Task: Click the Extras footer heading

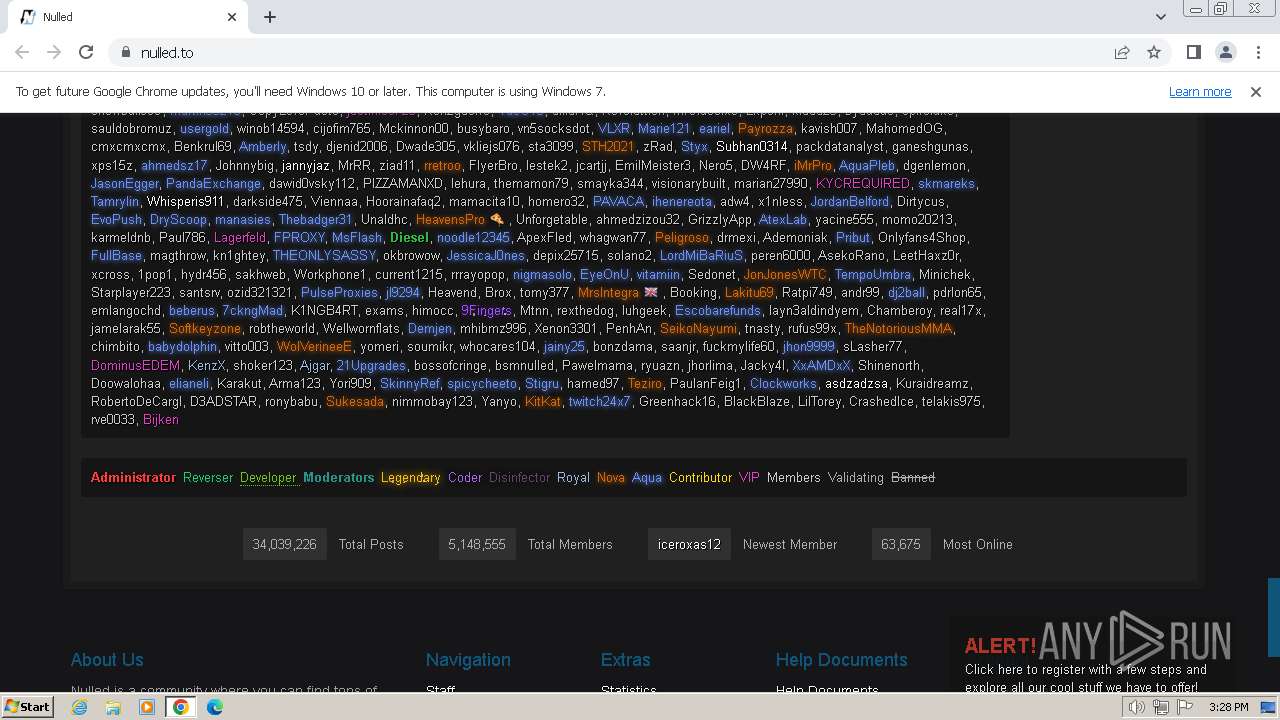Action: [625, 660]
